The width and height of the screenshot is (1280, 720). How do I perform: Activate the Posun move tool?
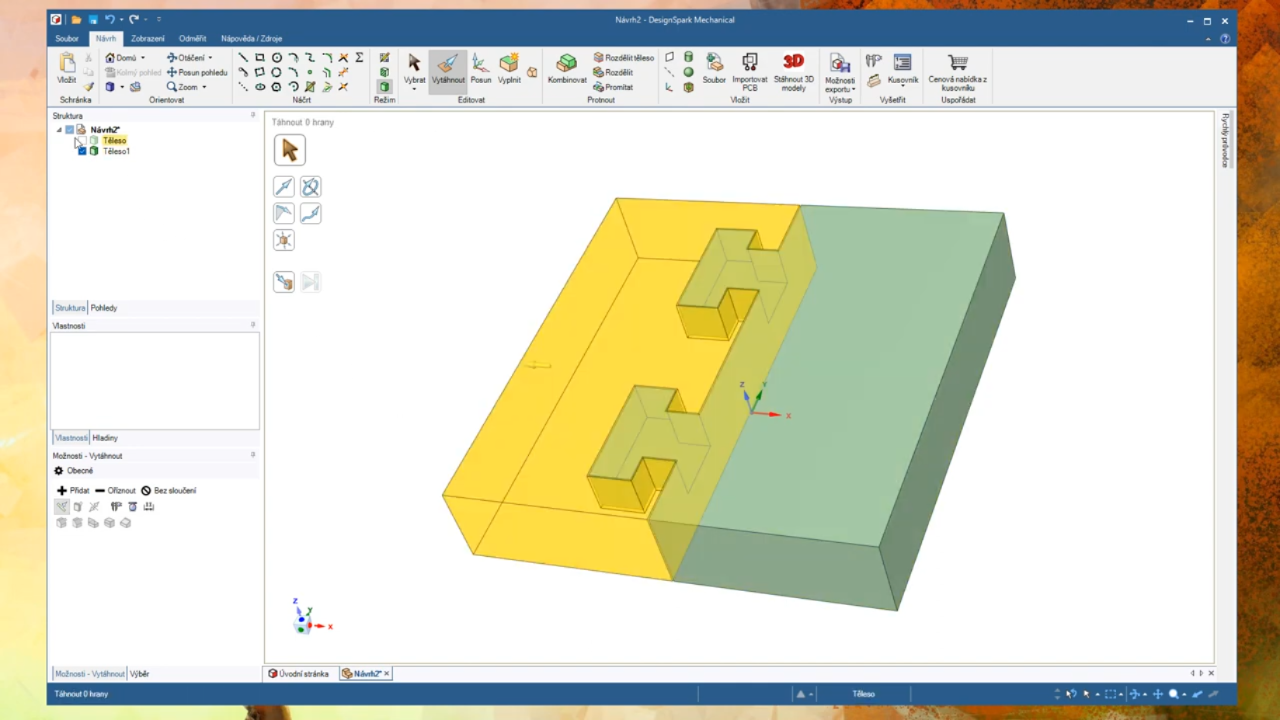click(481, 68)
